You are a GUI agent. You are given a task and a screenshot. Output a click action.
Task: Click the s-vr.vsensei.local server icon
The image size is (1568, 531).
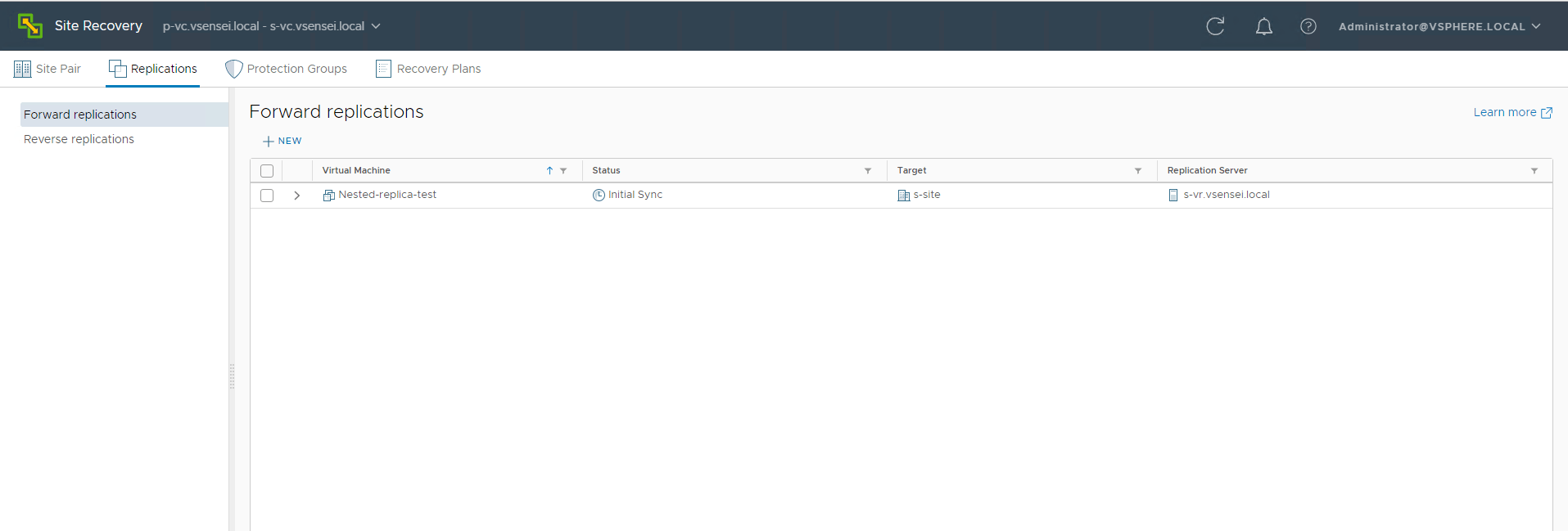(x=1173, y=196)
